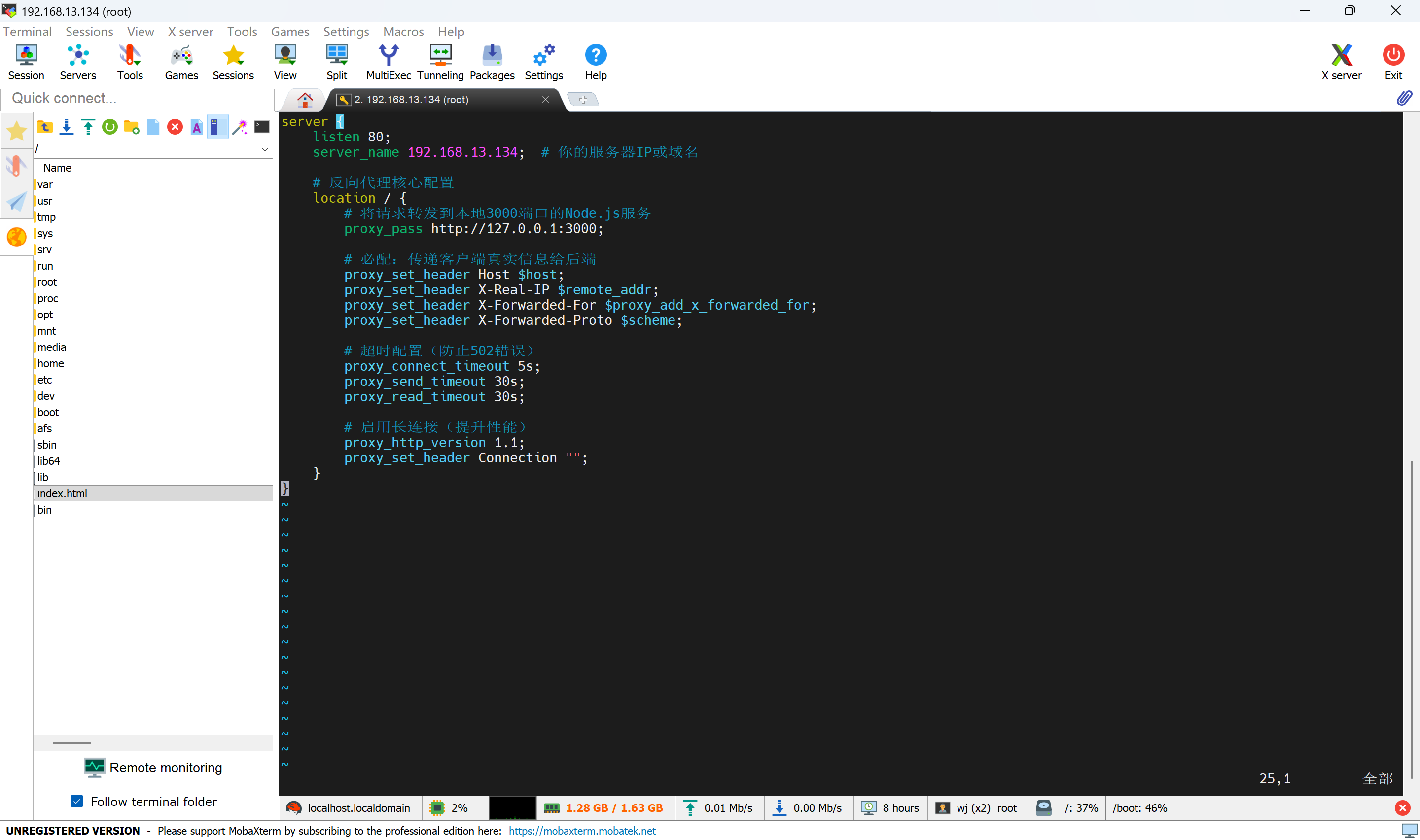Open a new tab with plus button
Viewport: 1420px width, 840px height.
[583, 100]
